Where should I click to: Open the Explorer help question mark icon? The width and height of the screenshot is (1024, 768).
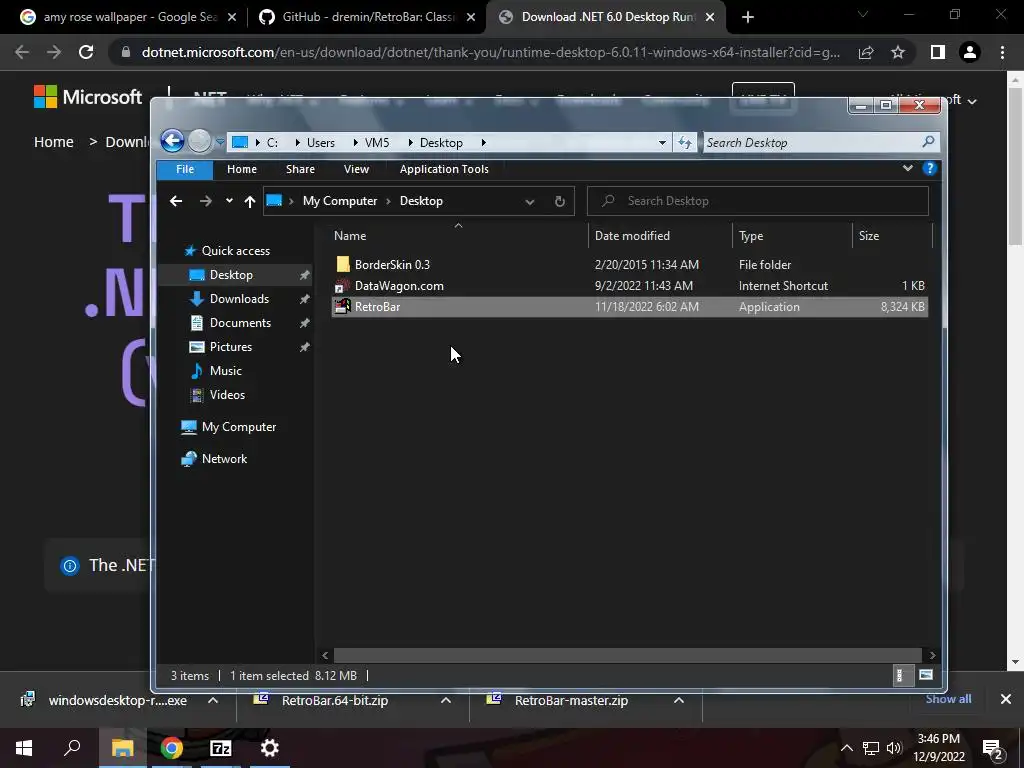(929, 168)
